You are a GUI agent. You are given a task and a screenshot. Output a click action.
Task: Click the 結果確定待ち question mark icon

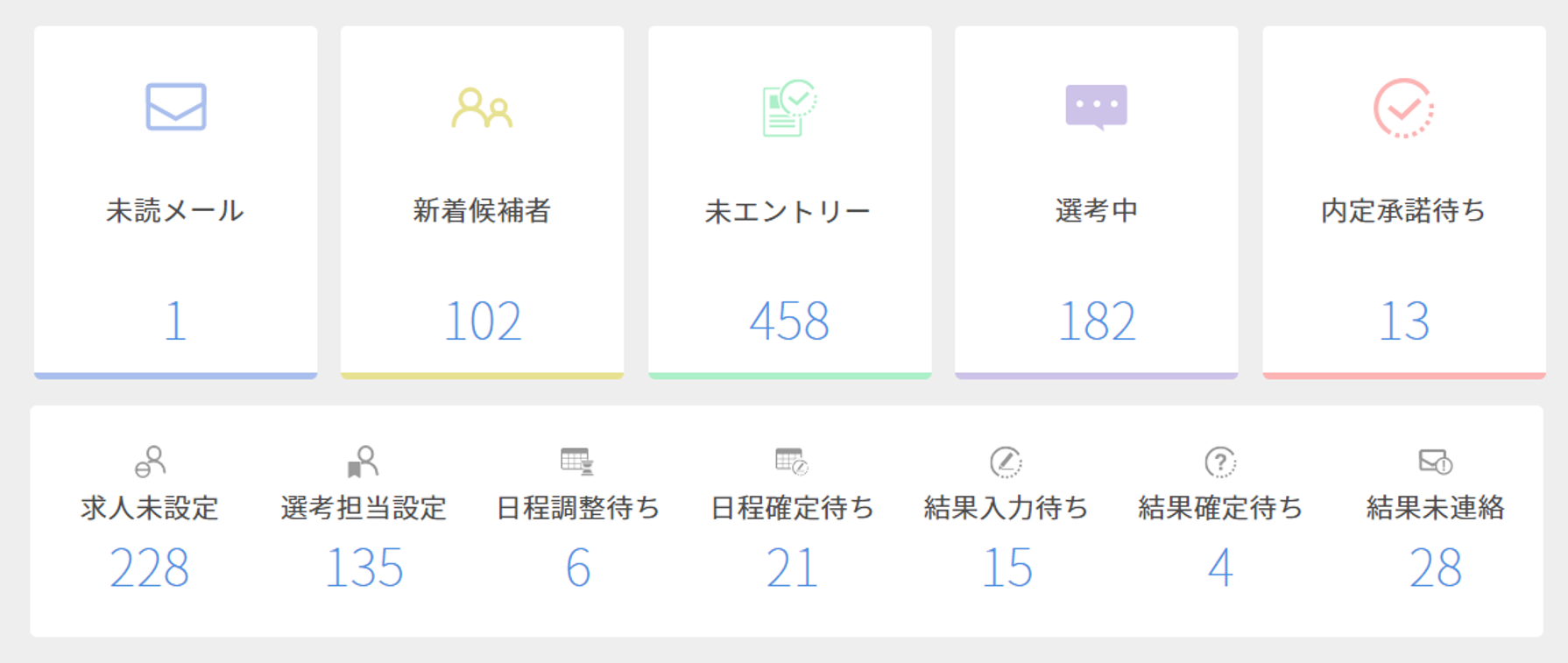pos(1220,462)
